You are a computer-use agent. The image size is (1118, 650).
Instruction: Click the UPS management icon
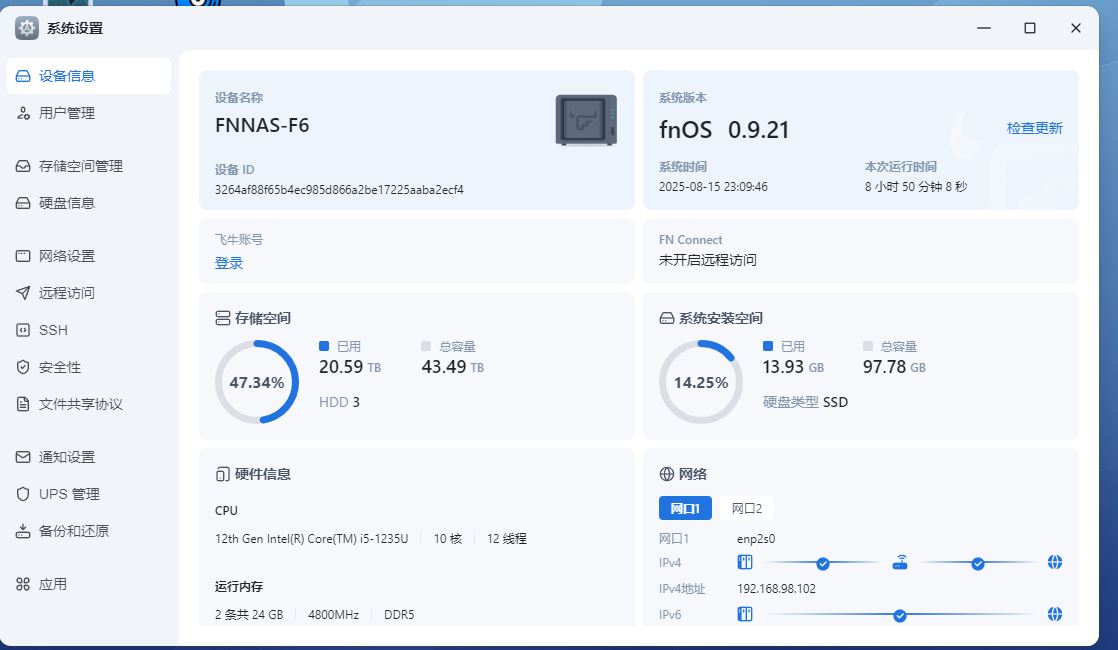click(x=23, y=494)
